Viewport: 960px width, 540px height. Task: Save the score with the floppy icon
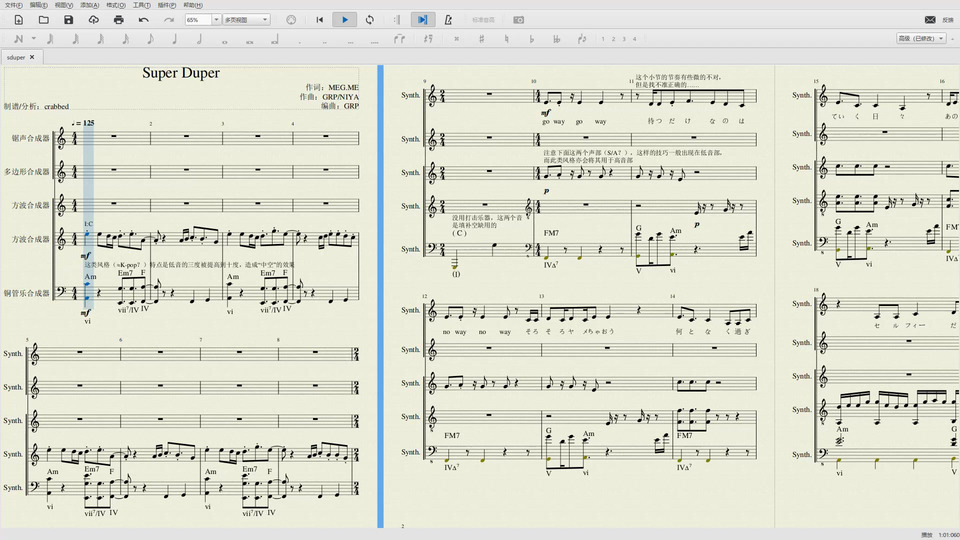[x=69, y=20]
